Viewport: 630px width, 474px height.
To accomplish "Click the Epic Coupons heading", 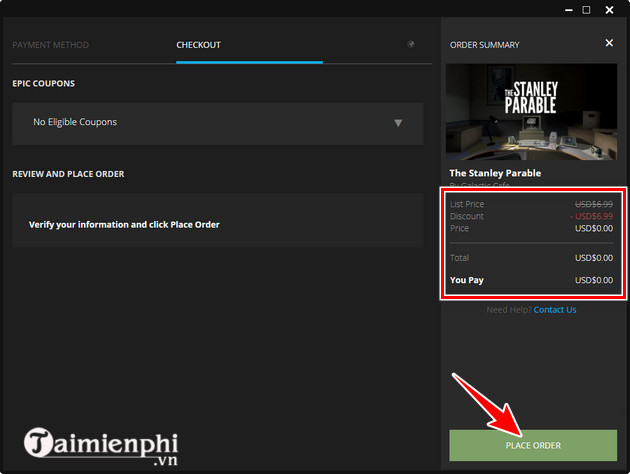I will tap(43, 84).
